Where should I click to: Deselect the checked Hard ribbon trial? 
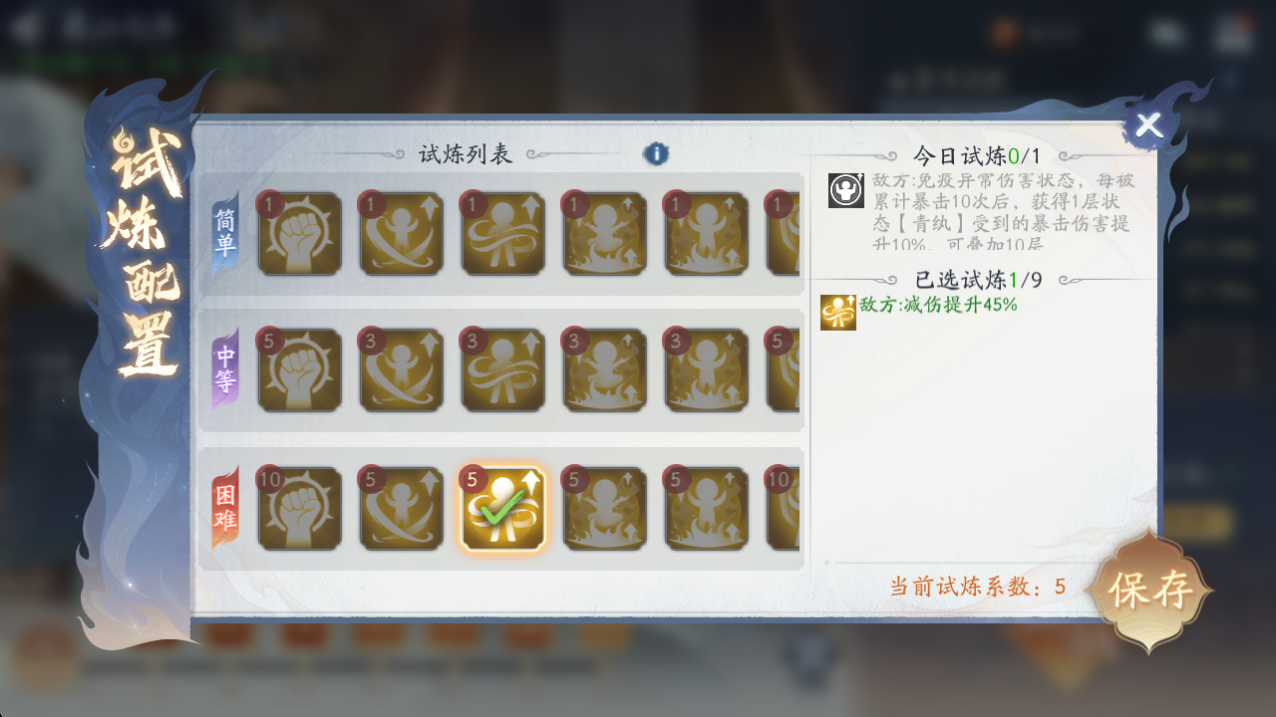tap(502, 508)
